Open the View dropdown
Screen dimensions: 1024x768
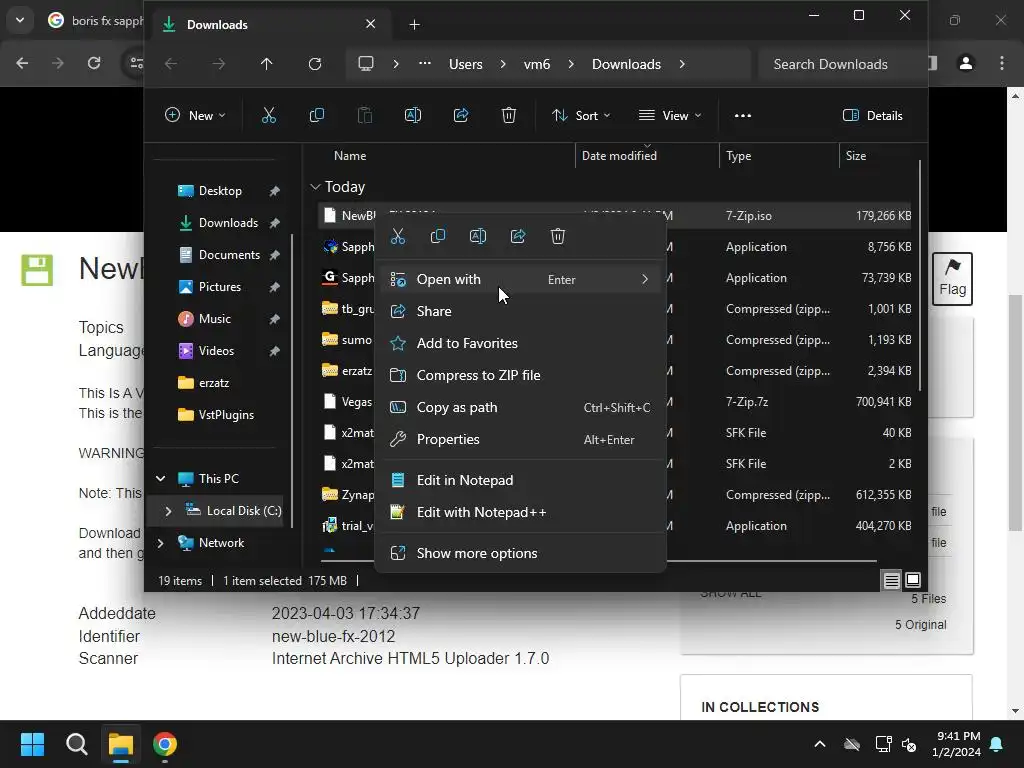click(x=670, y=116)
